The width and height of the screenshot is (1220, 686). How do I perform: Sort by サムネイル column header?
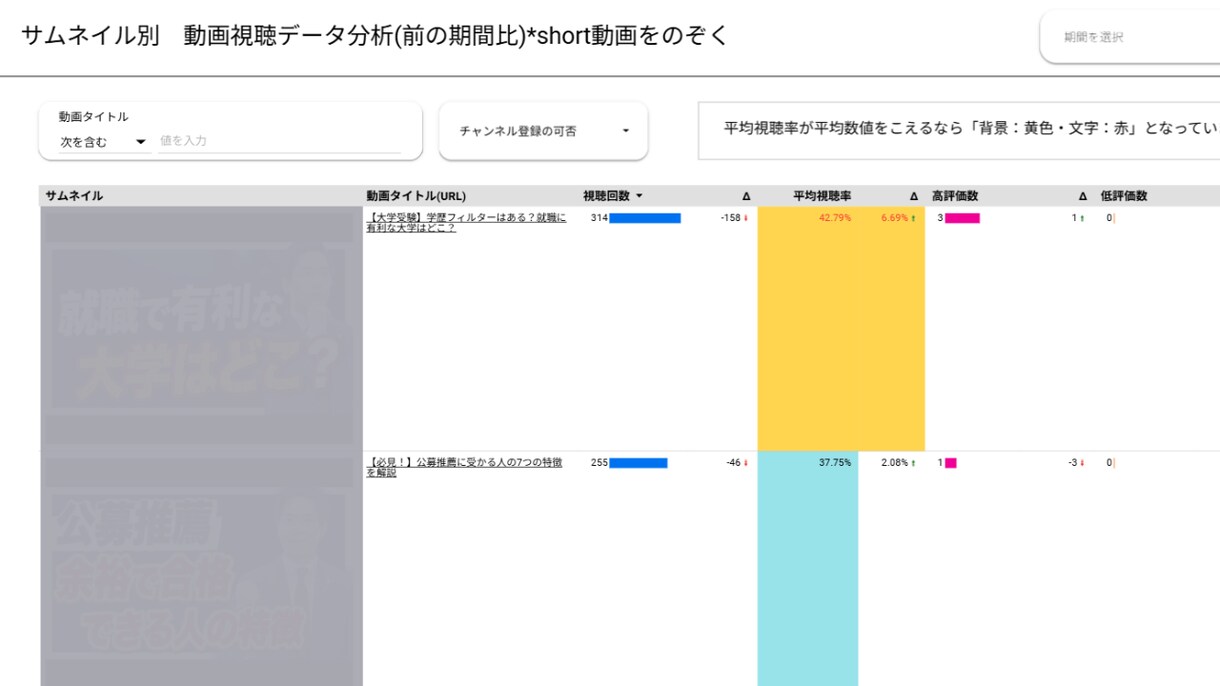(x=74, y=196)
